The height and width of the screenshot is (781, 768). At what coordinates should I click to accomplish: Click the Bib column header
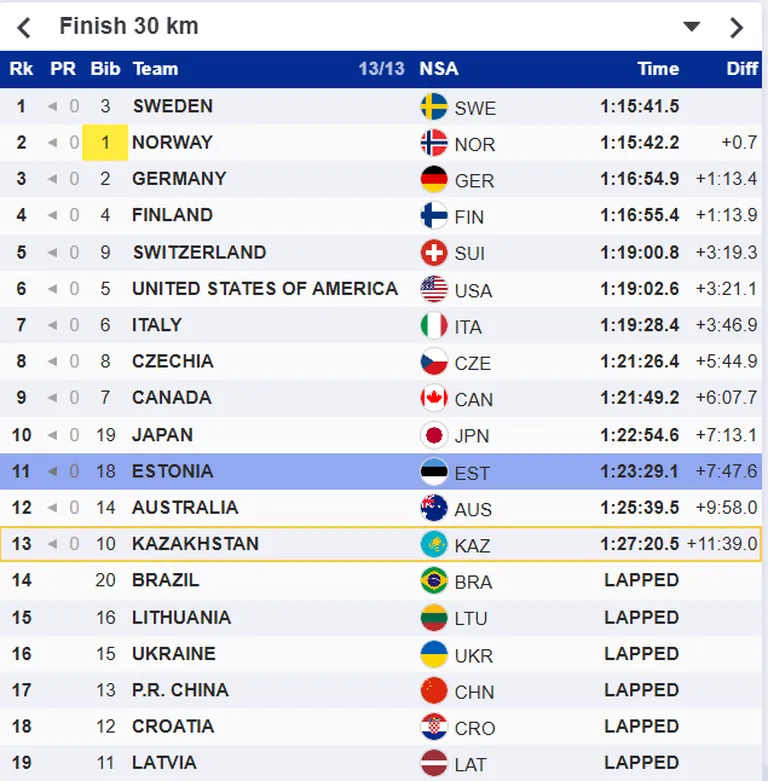105,69
